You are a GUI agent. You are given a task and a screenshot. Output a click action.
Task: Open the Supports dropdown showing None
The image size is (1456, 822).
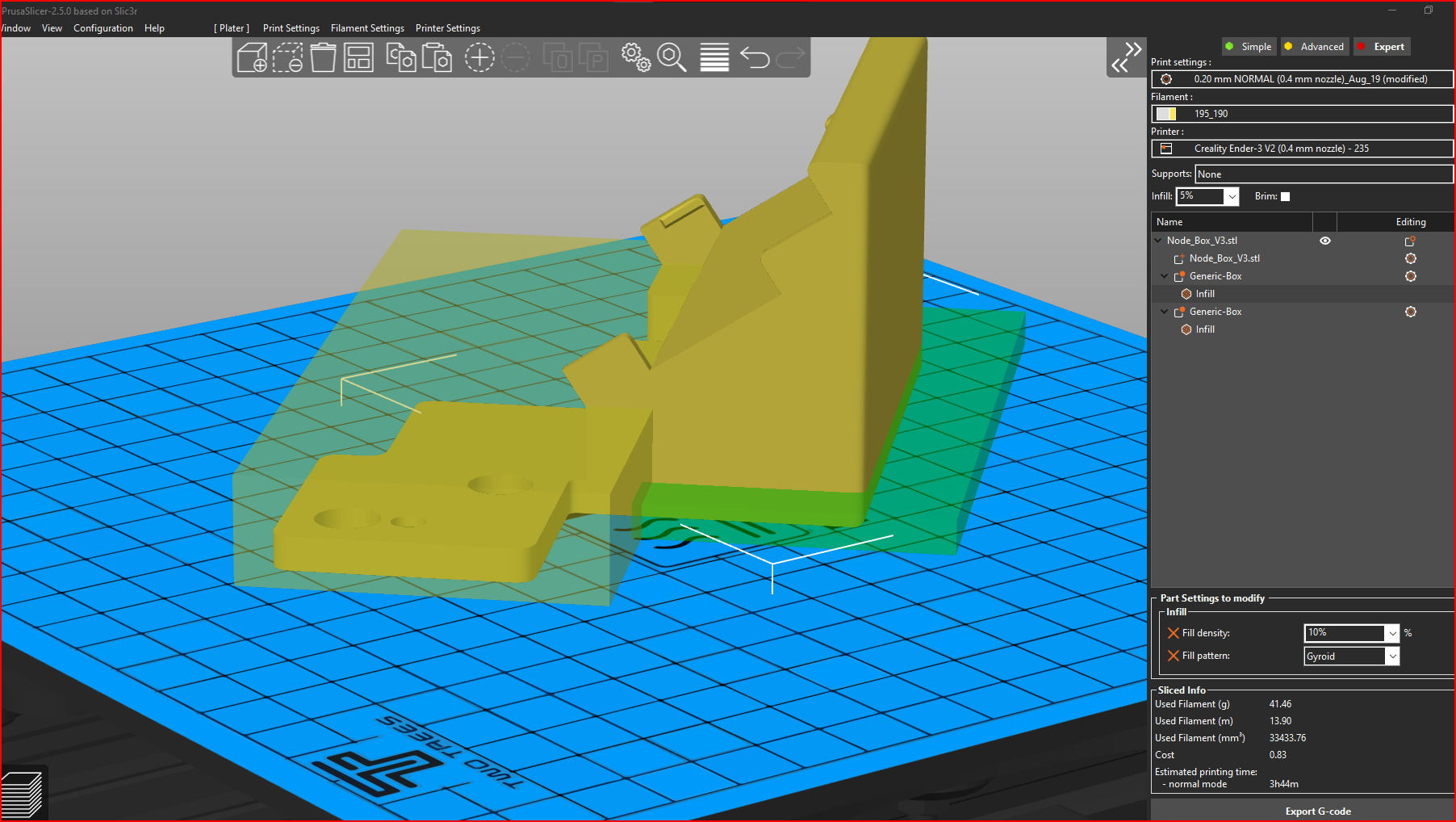(1324, 174)
